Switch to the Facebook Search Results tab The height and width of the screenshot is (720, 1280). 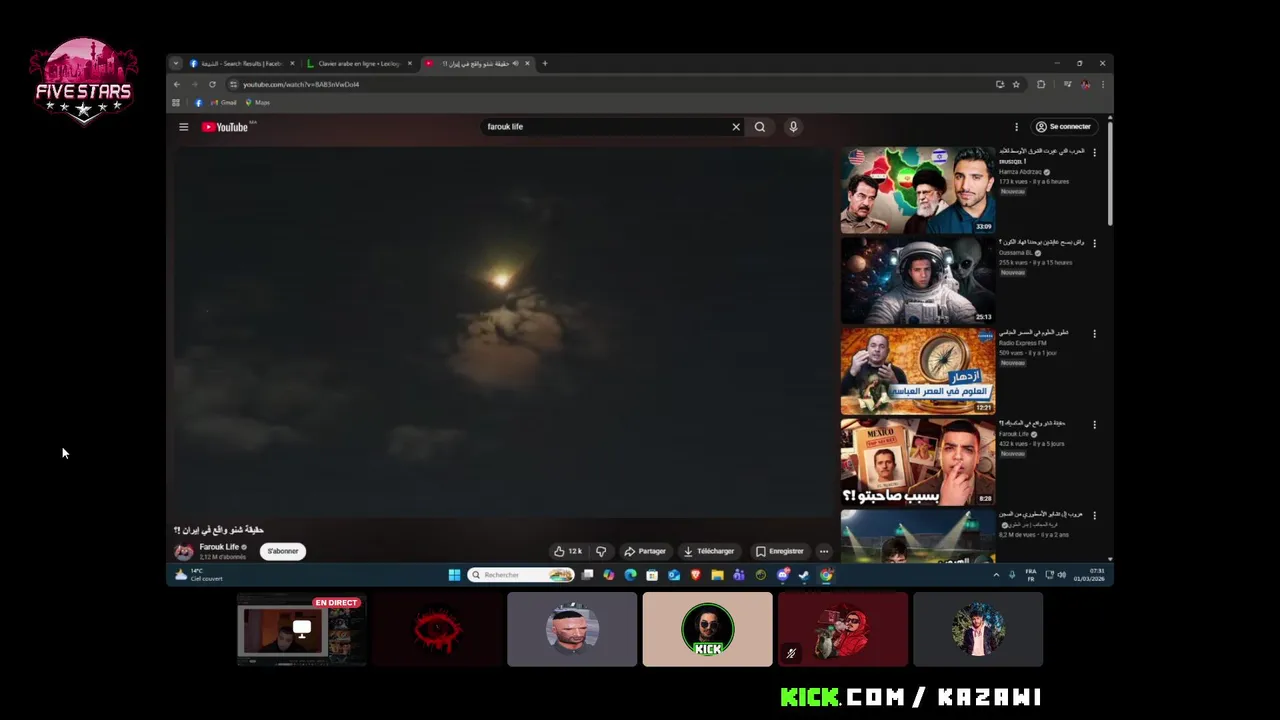[240, 63]
